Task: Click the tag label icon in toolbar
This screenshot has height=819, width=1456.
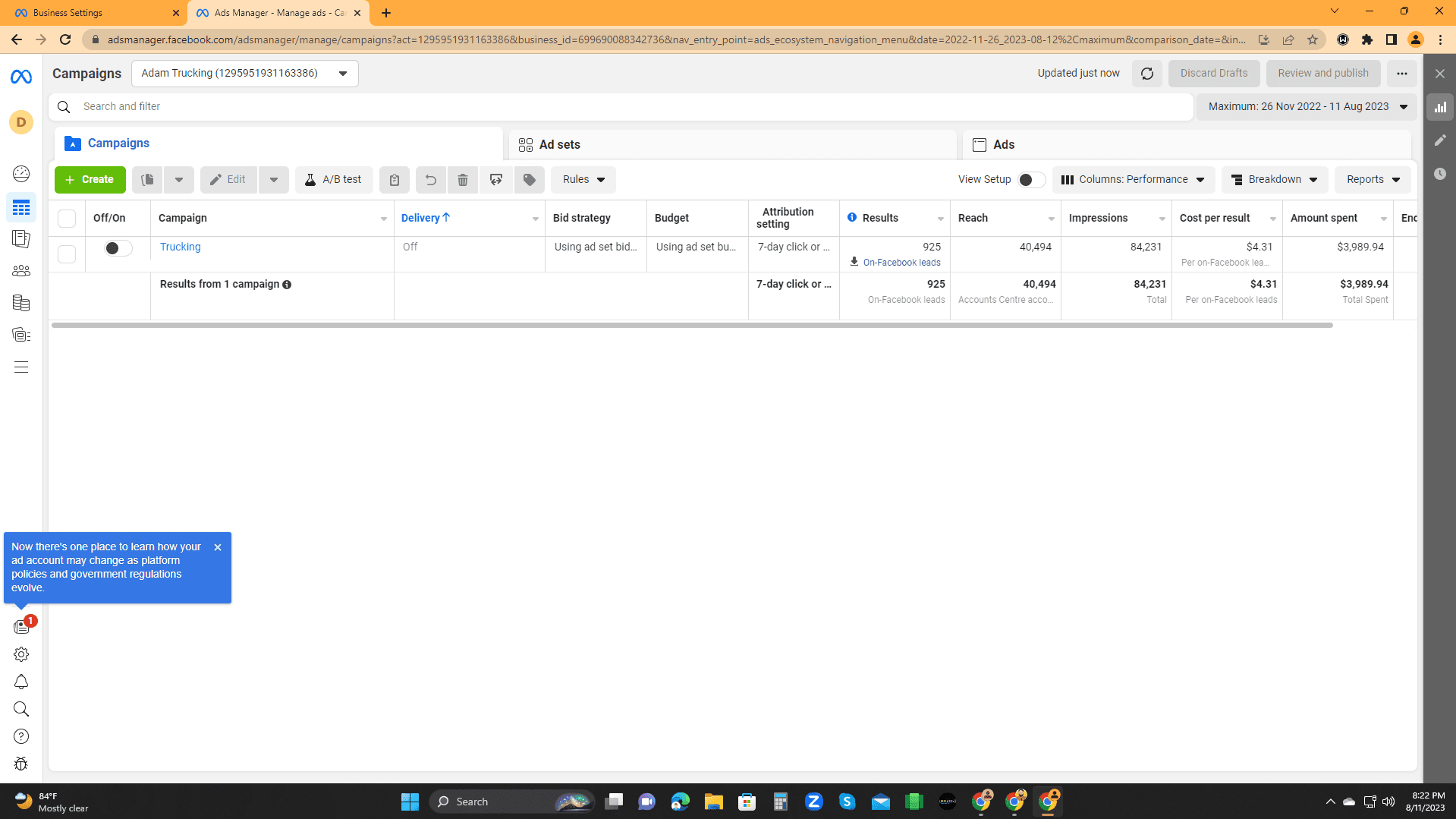Action: point(530,180)
